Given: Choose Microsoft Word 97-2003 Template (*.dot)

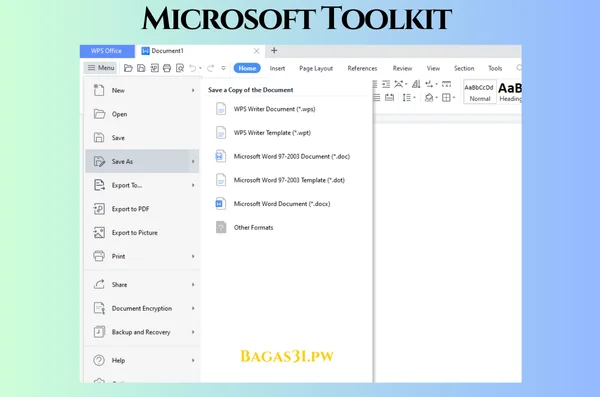Looking at the screenshot, I should [x=286, y=180].
